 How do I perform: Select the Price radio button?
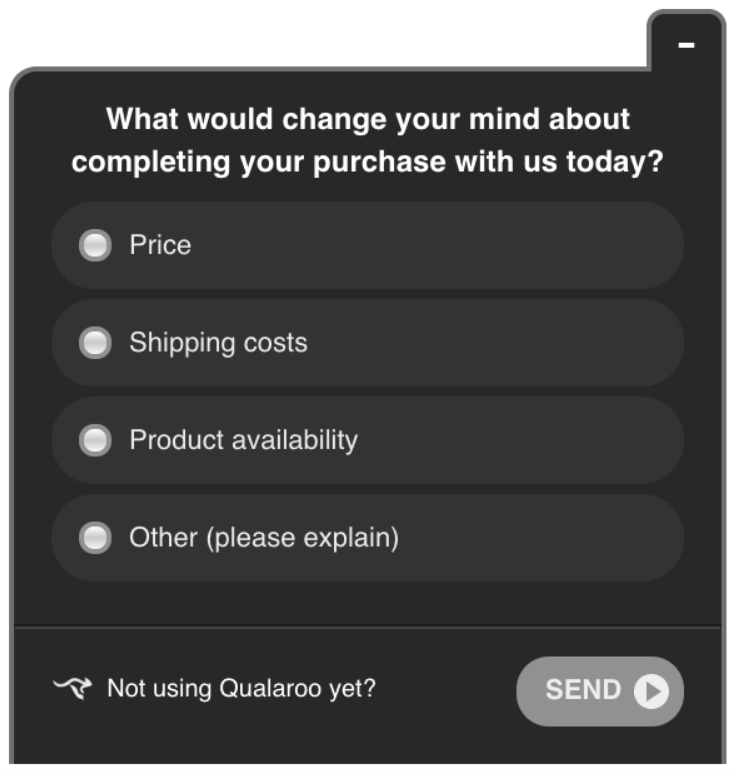(95, 246)
